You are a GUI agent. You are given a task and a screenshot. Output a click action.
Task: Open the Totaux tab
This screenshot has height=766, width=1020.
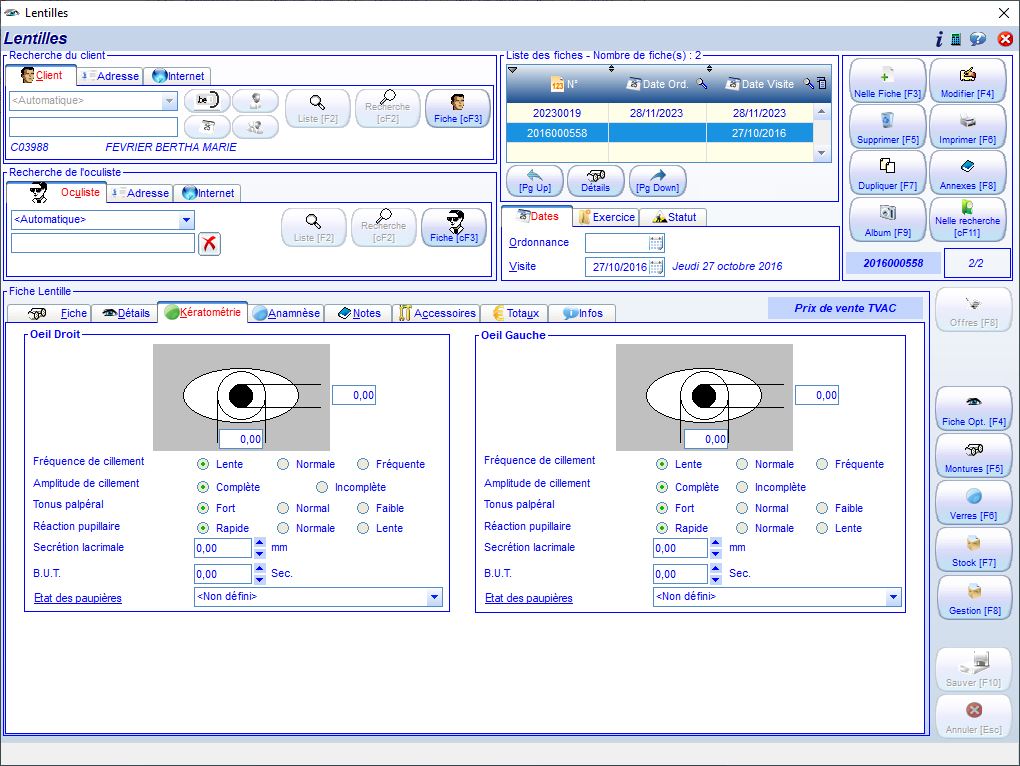point(515,313)
